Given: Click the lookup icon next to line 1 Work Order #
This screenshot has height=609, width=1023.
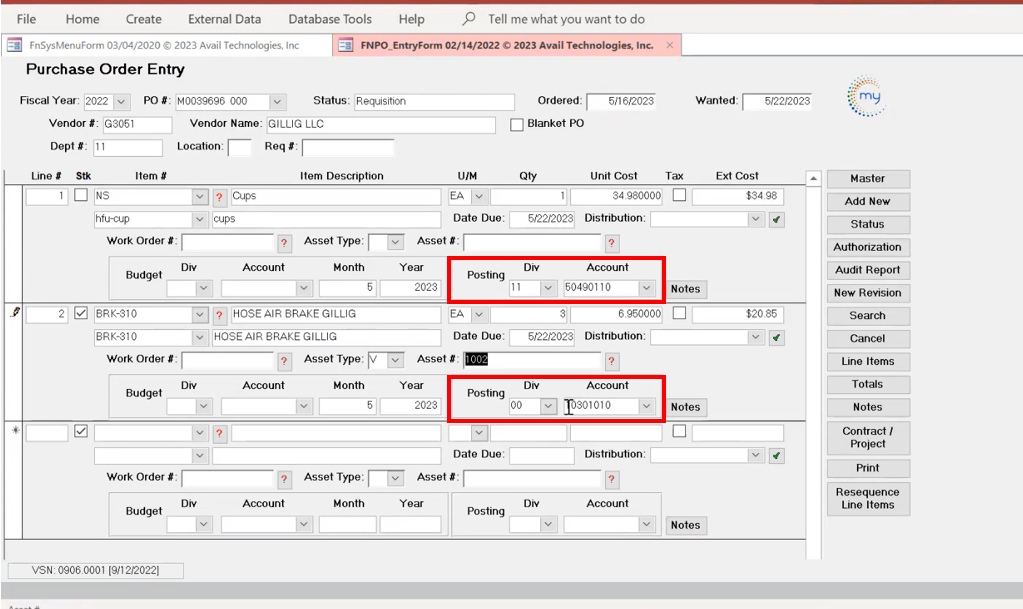Looking at the screenshot, I should [x=284, y=243].
